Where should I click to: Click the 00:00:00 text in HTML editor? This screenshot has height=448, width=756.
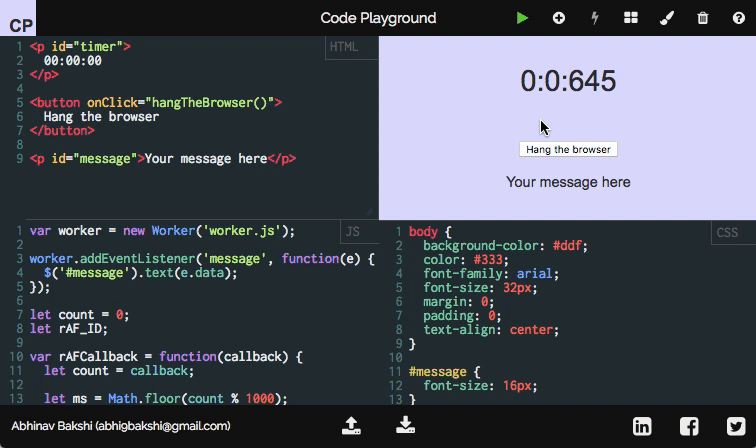[x=73, y=61]
